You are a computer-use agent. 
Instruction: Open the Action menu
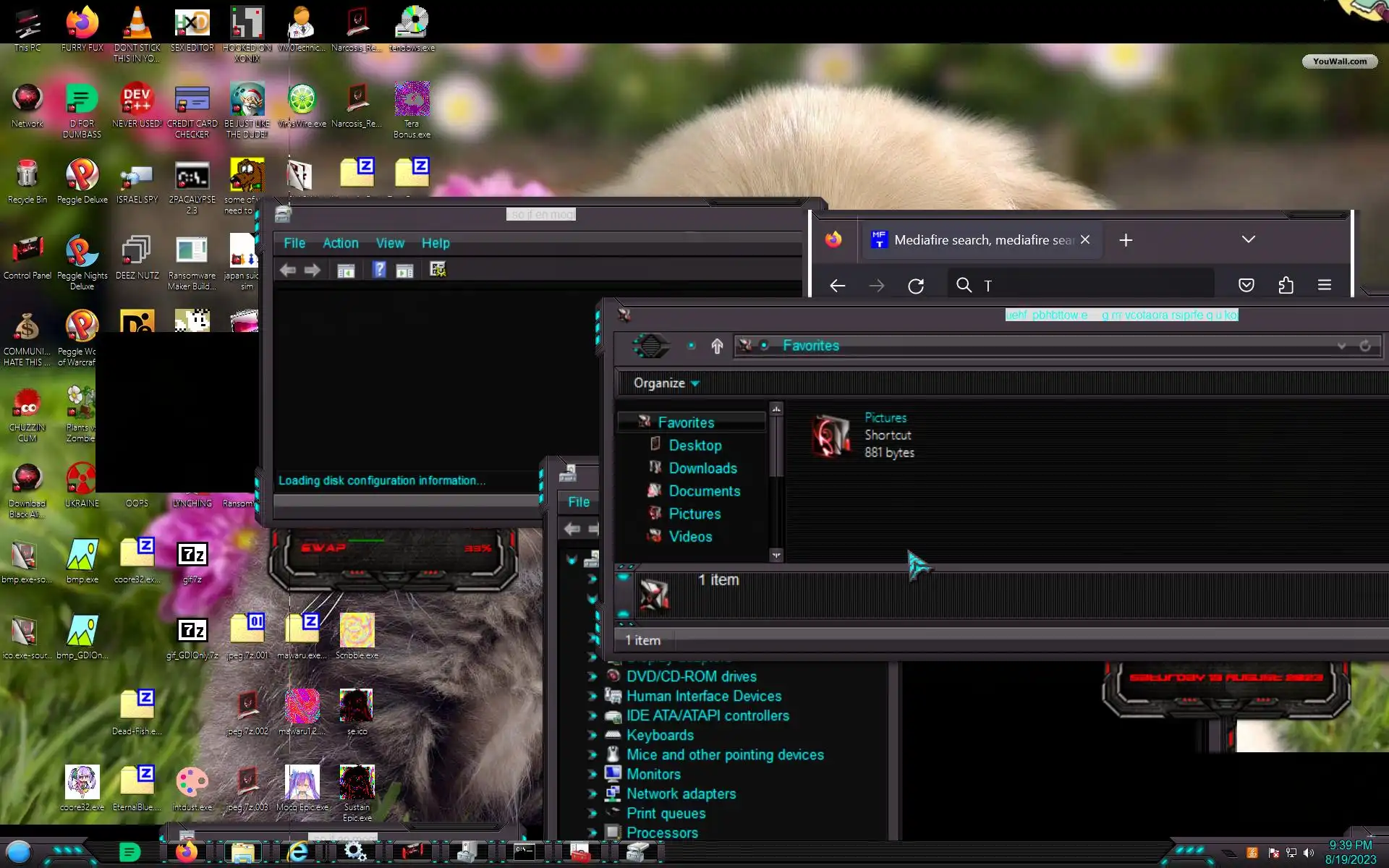point(340,243)
